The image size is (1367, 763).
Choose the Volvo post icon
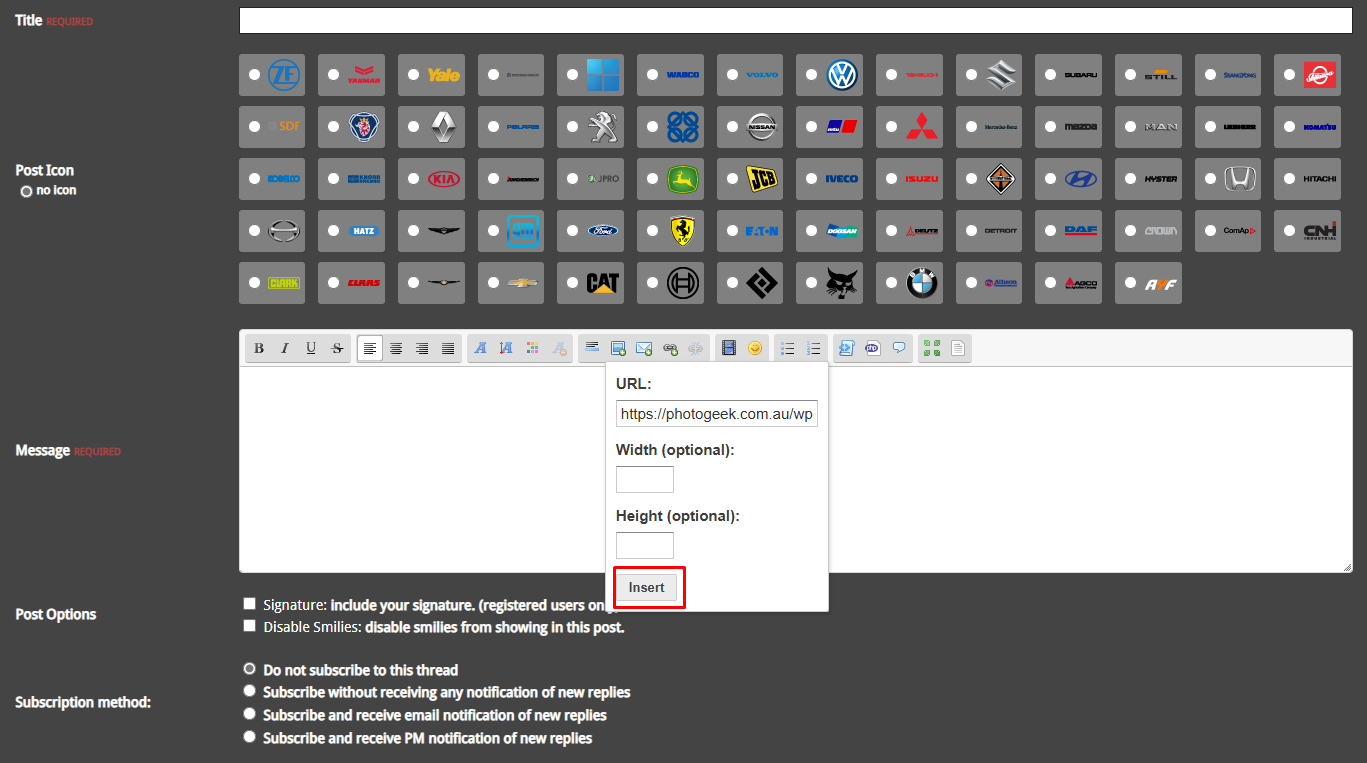732,75
